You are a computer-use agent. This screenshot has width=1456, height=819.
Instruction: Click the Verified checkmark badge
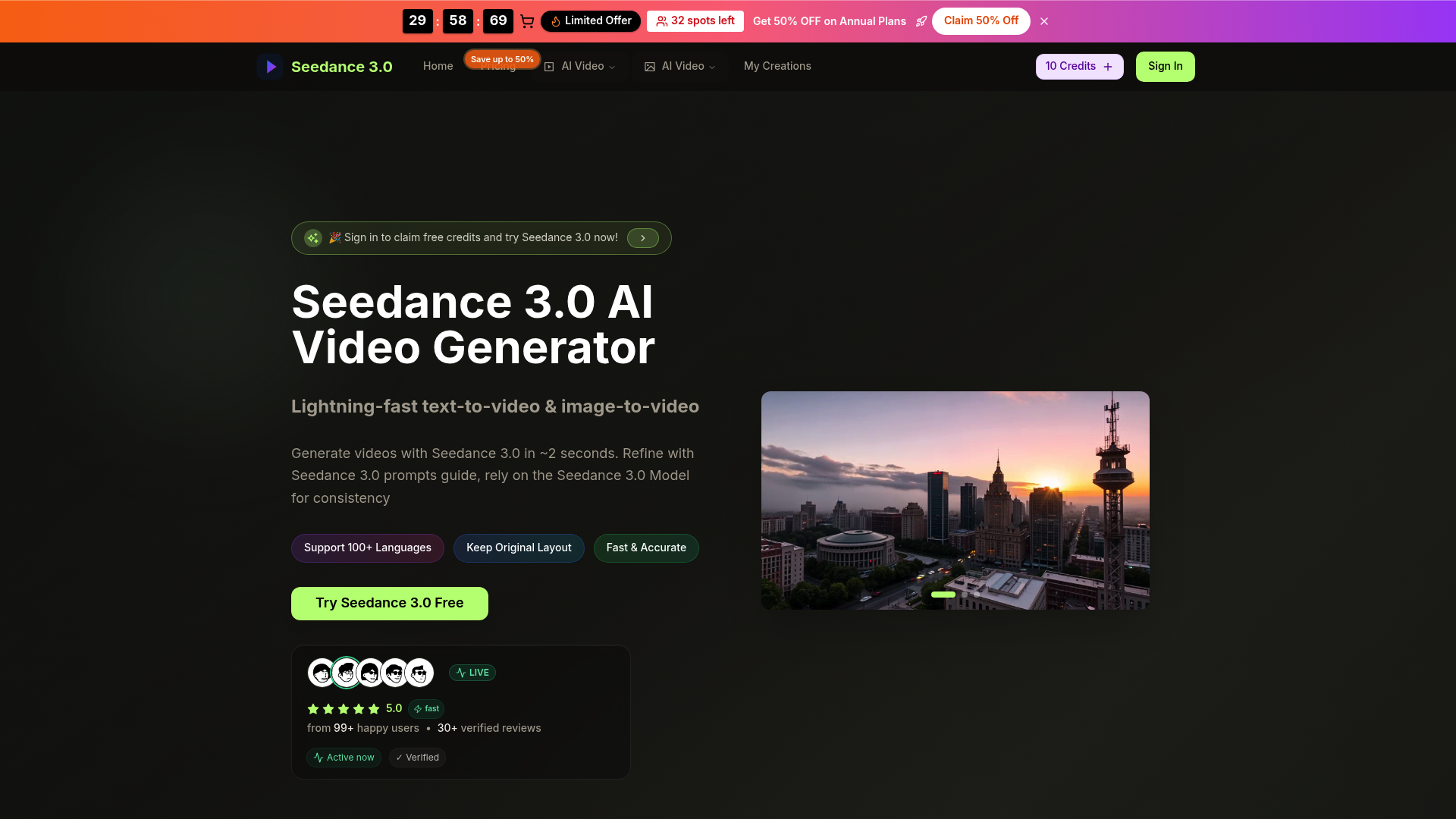pos(417,757)
